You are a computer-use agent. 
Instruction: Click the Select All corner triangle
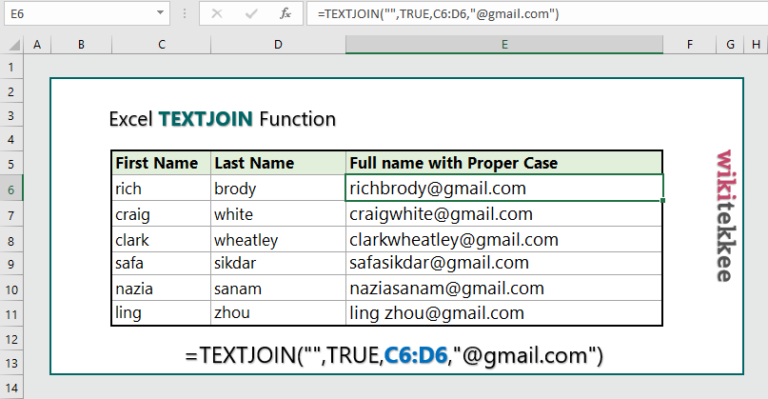pyautogui.click(x=14, y=45)
